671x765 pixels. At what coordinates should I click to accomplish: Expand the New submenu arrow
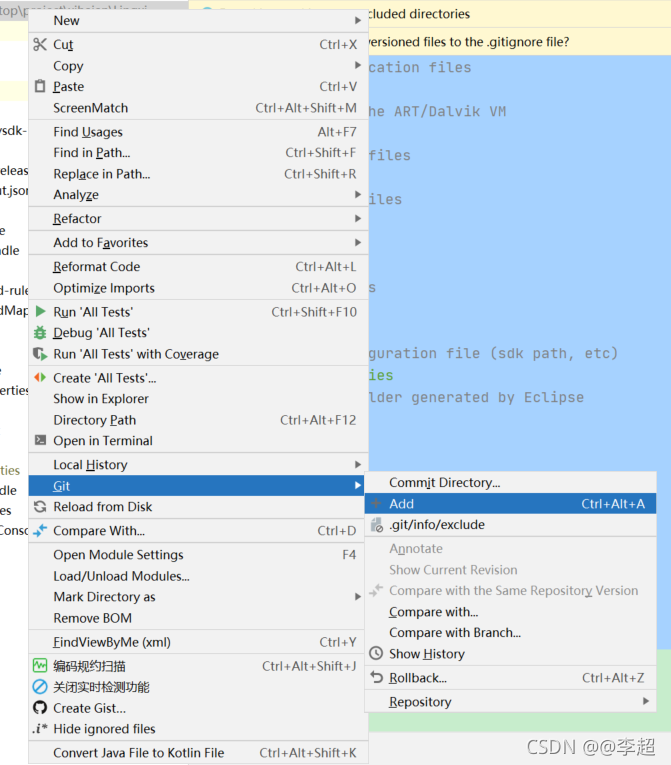(358, 20)
